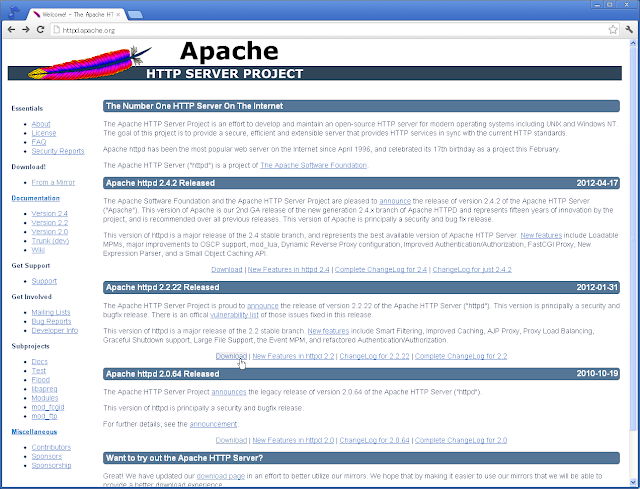640x489 pixels.
Task: Click the vertical scrollbar thumb
Action: [633, 238]
